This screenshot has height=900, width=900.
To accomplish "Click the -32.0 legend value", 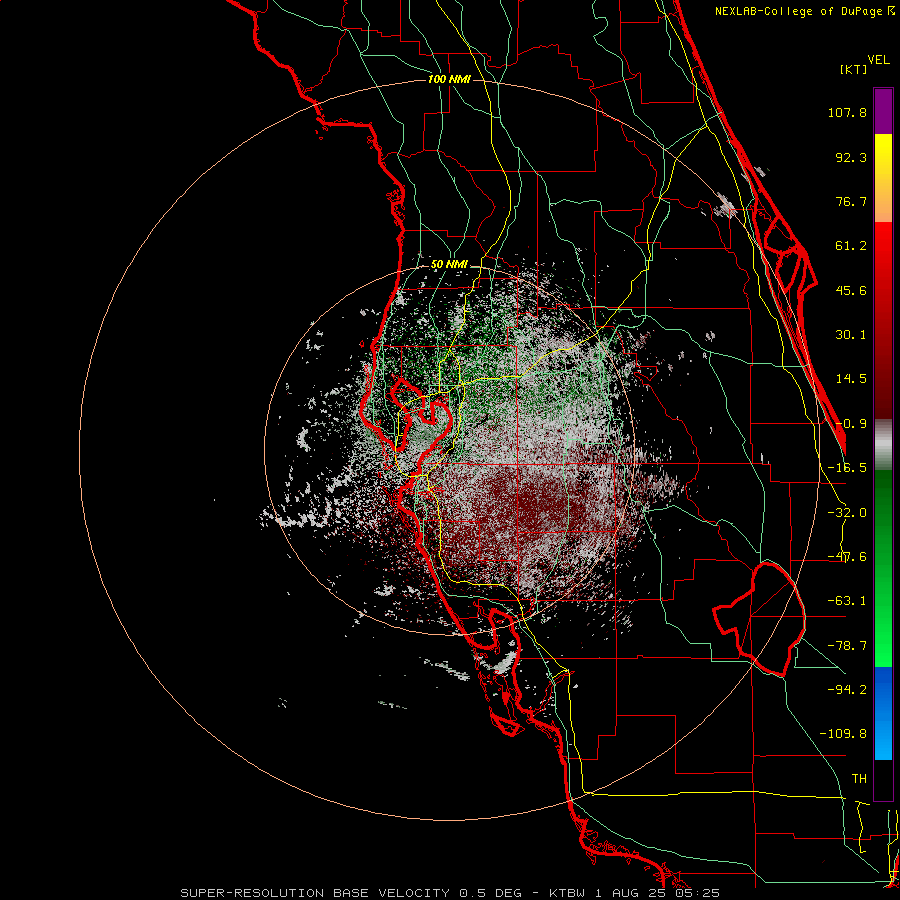I will 847,513.
